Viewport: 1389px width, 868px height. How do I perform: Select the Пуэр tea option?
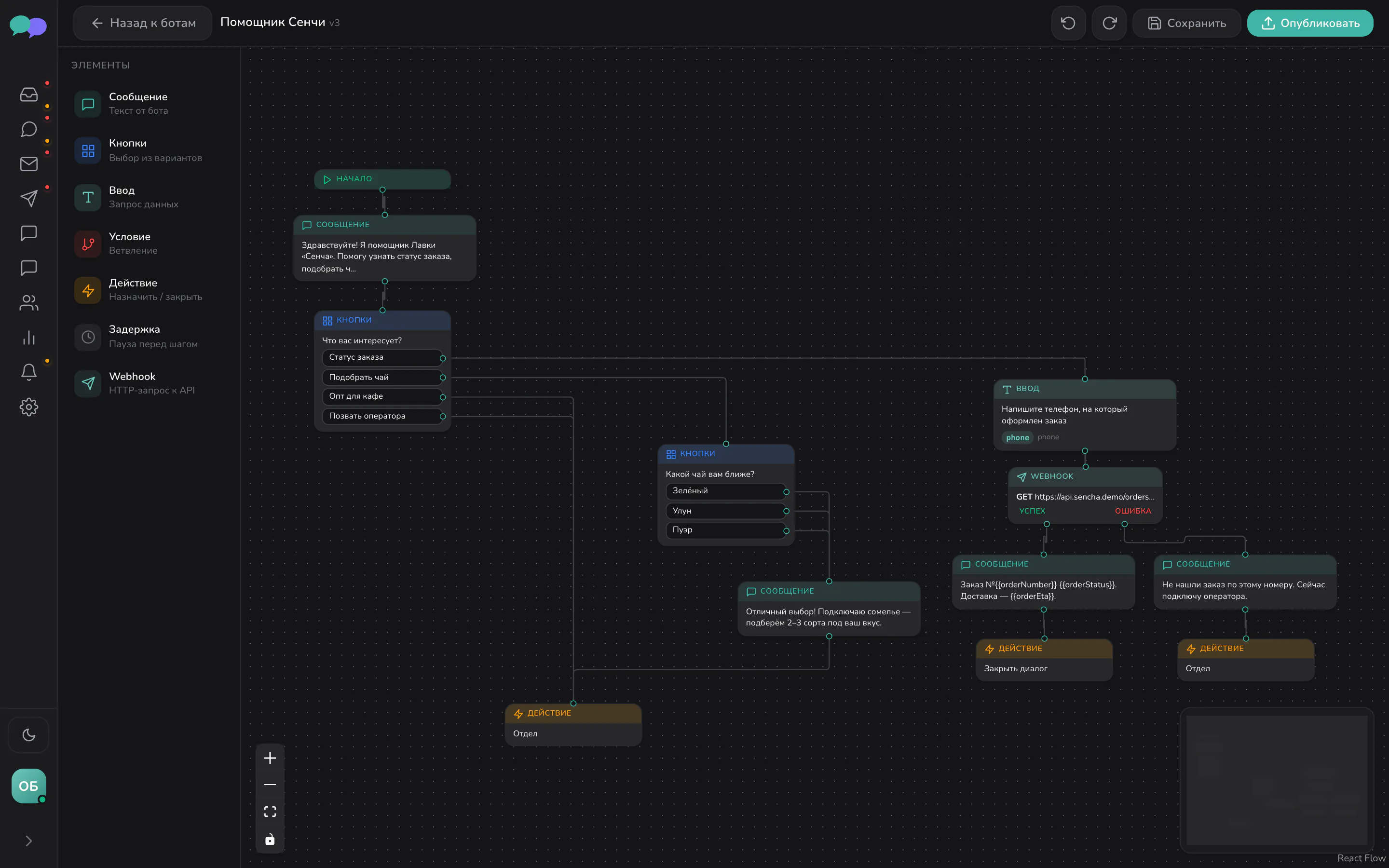[726, 530]
